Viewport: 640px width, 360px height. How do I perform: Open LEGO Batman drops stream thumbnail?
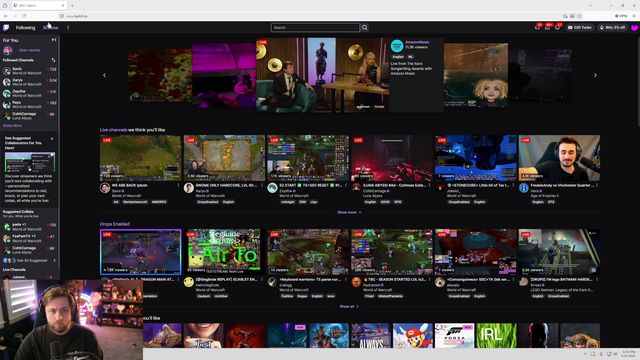(559, 252)
